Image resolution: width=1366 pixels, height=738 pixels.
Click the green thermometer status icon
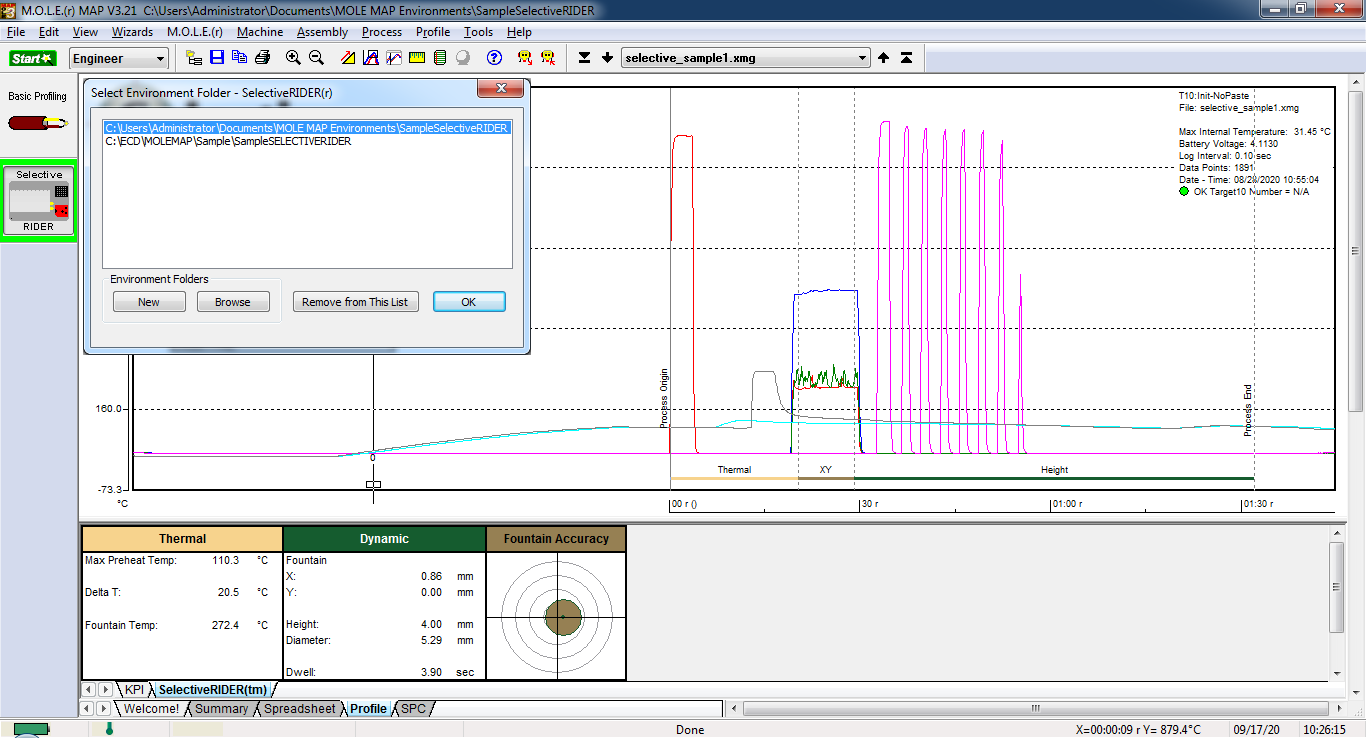(109, 729)
